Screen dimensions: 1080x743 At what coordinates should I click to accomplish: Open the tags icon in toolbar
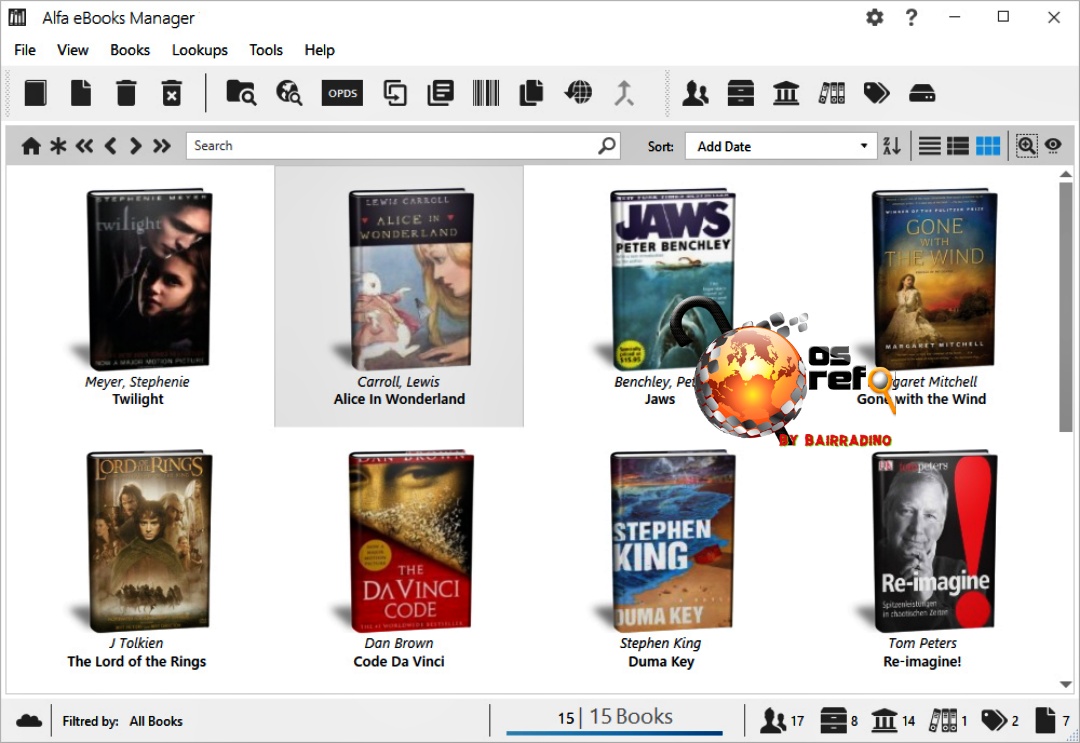876,93
